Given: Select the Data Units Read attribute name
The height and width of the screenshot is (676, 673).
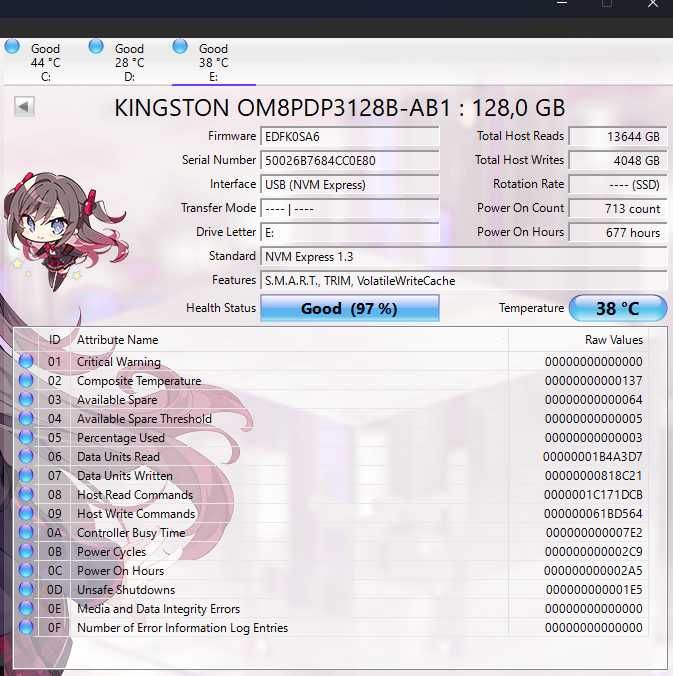Looking at the screenshot, I should 118,457.
